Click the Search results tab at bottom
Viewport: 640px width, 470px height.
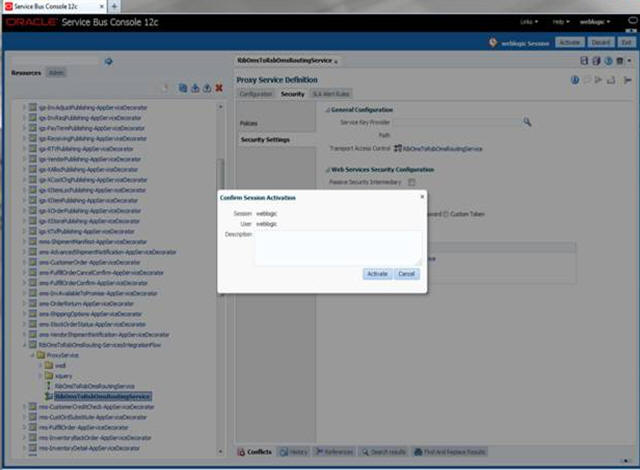[x=384, y=452]
